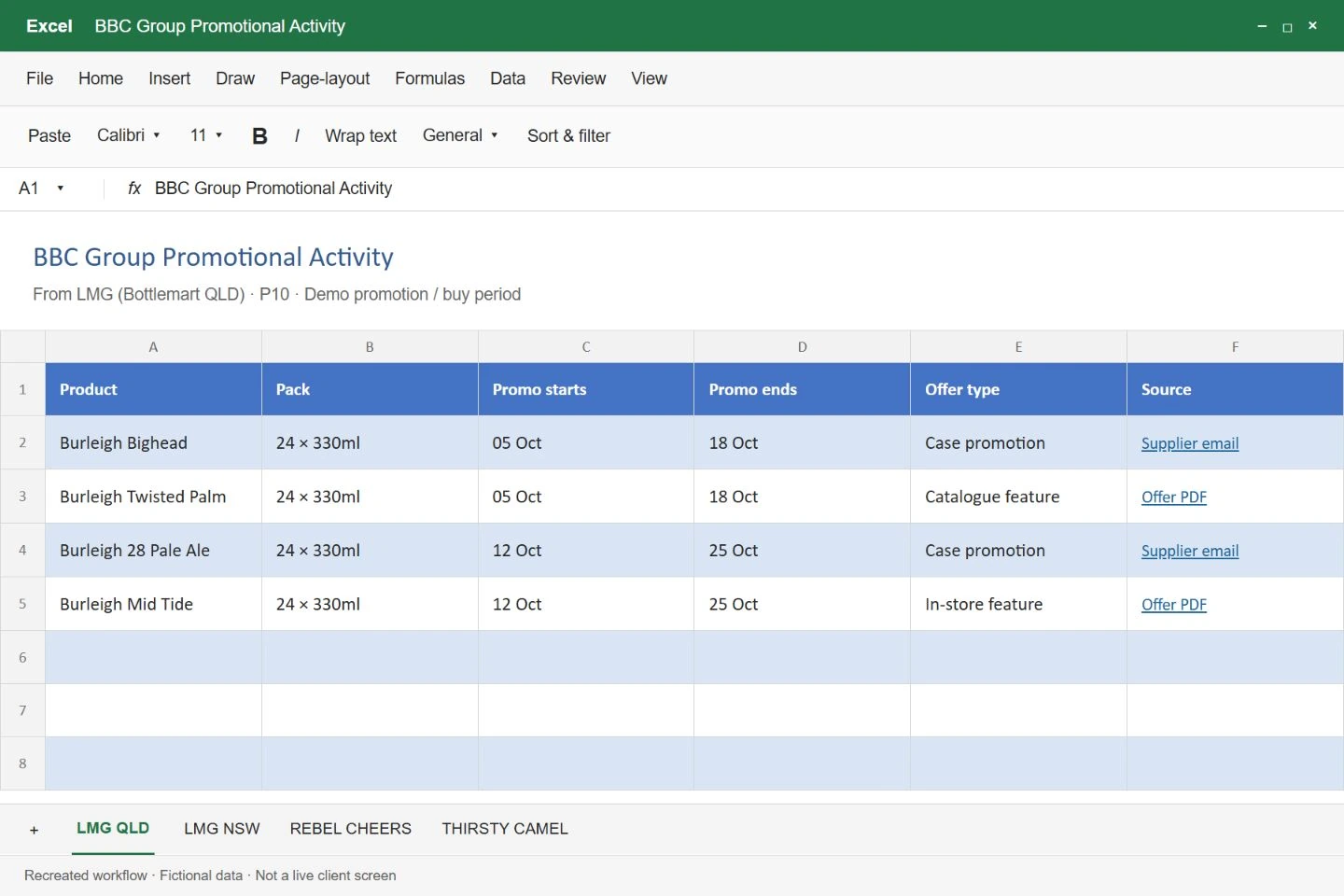Expand the A1 name box dropdown
This screenshot has height=896, width=1344.
[x=60, y=189]
